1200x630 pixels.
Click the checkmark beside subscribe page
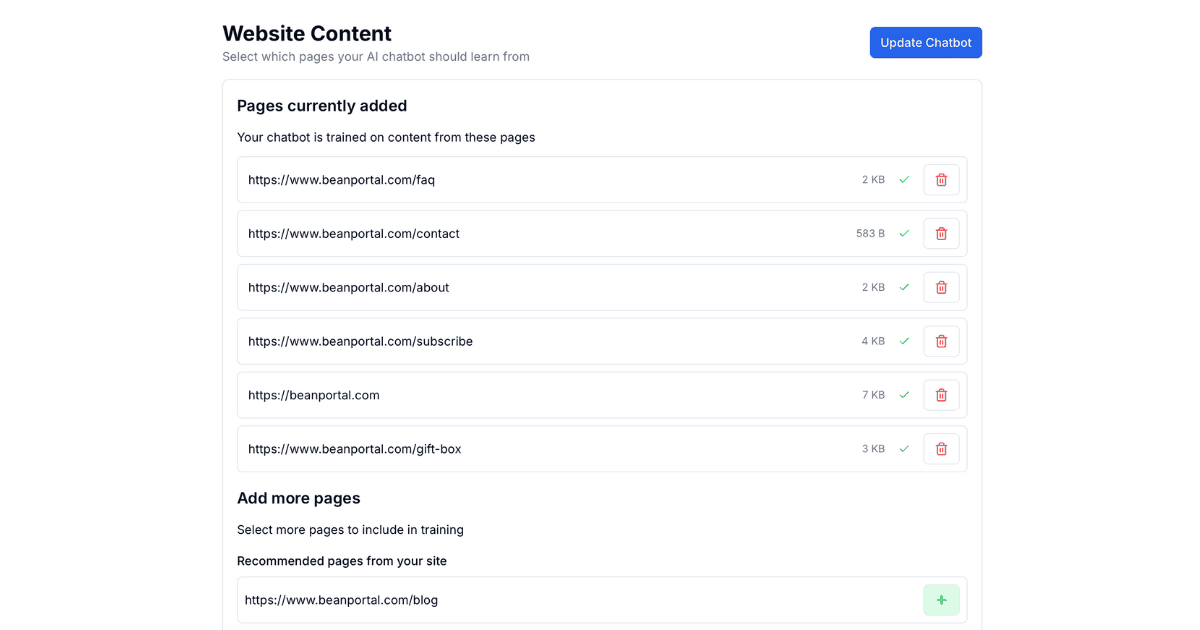pyautogui.click(x=904, y=342)
